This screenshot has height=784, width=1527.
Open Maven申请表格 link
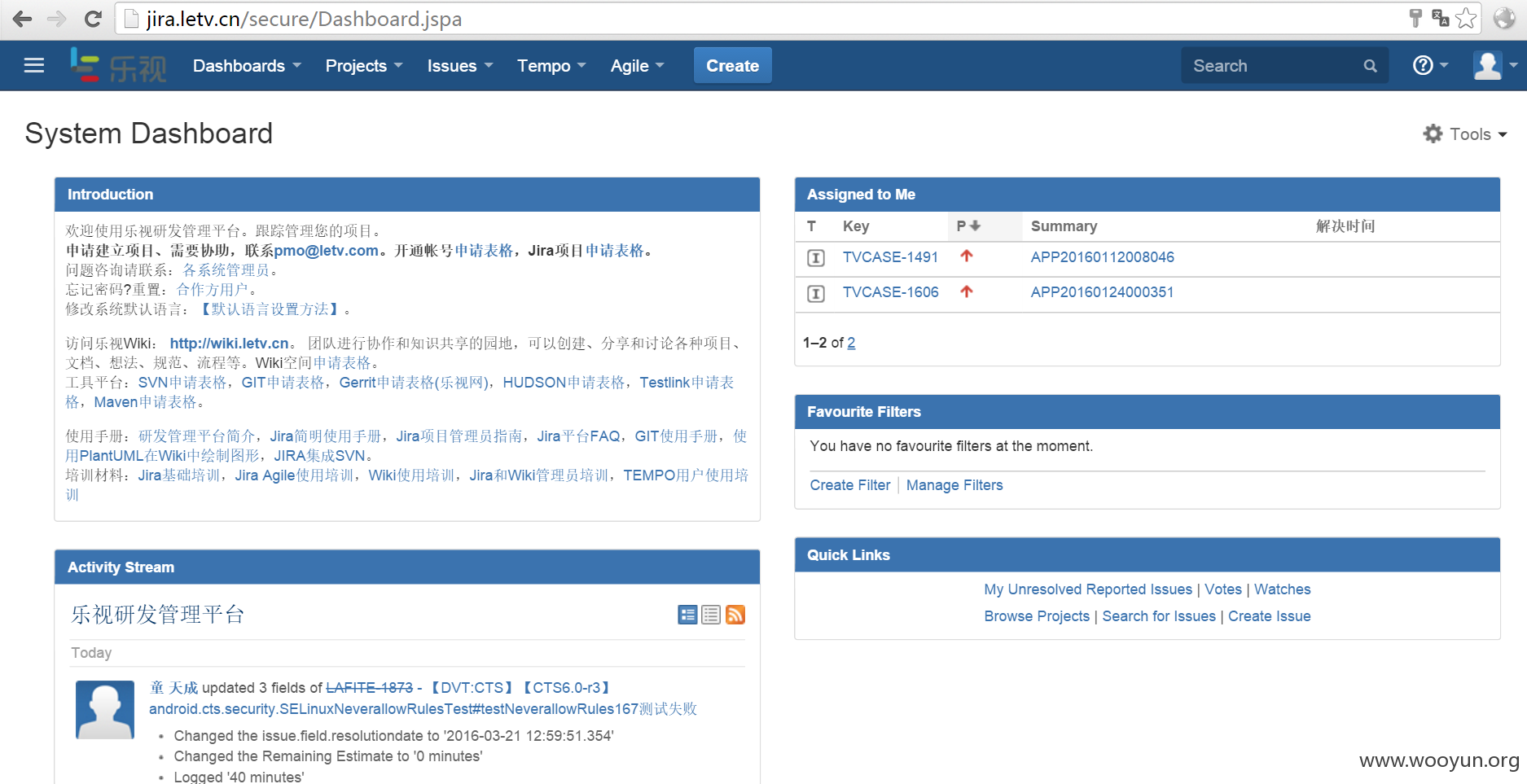tap(145, 402)
